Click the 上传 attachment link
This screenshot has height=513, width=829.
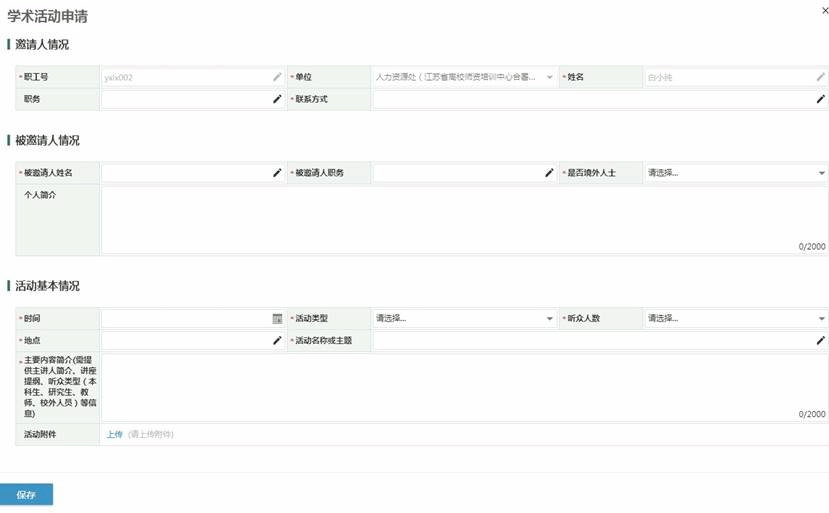pyautogui.click(x=114, y=434)
